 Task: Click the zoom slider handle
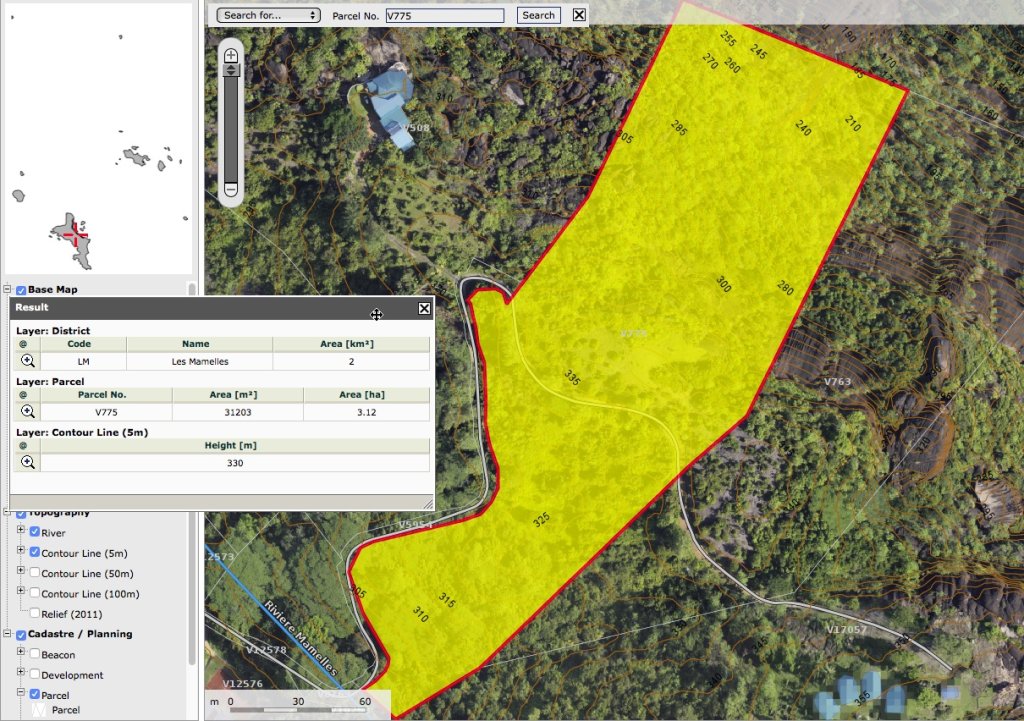point(231,71)
